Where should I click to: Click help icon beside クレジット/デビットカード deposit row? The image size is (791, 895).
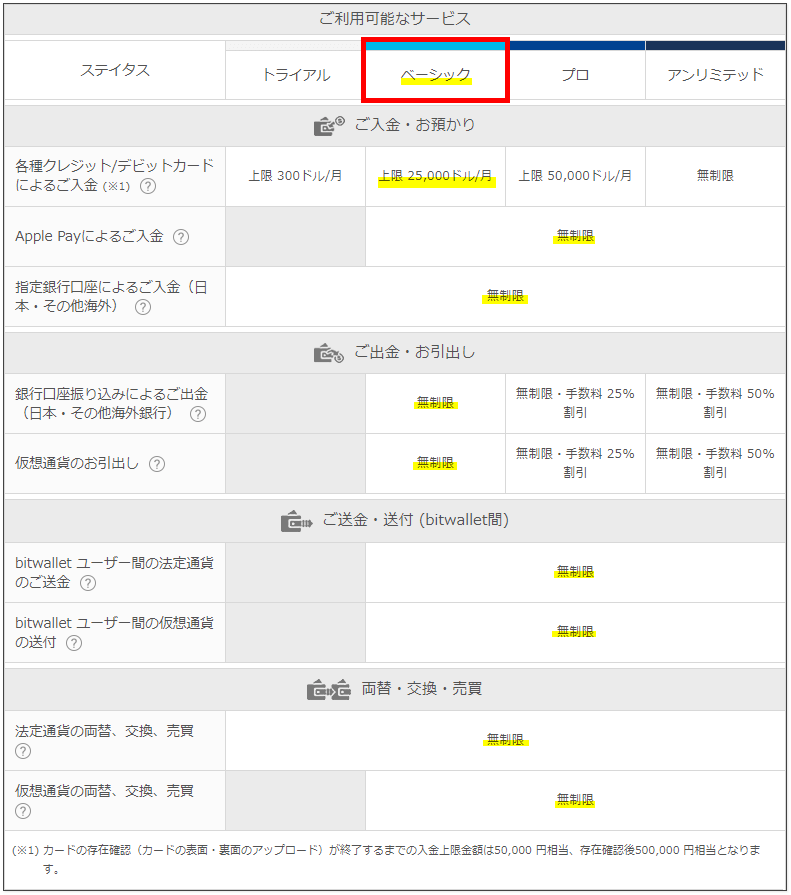(148, 186)
